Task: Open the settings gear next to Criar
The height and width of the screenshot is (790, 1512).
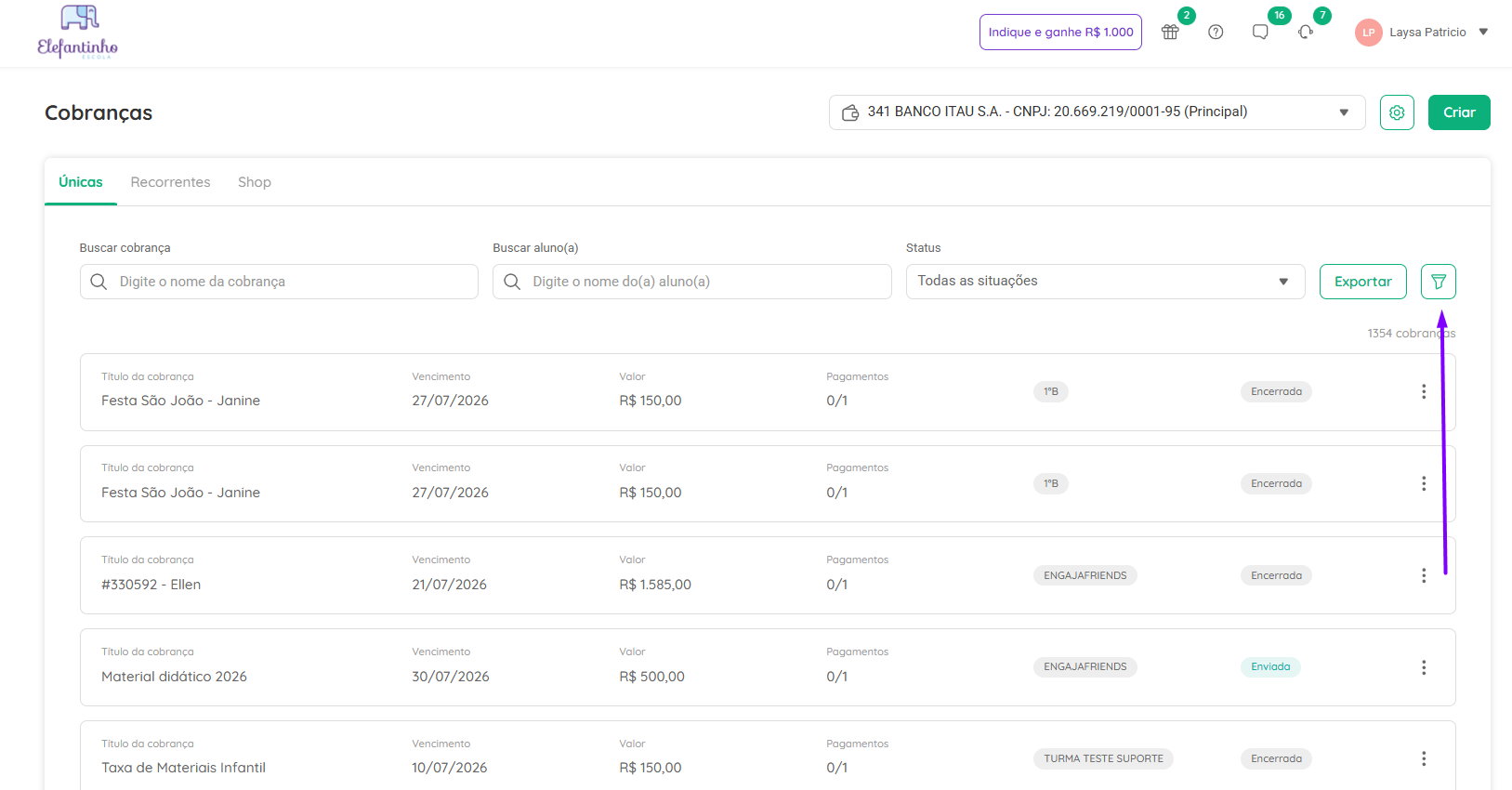Action: [1397, 112]
